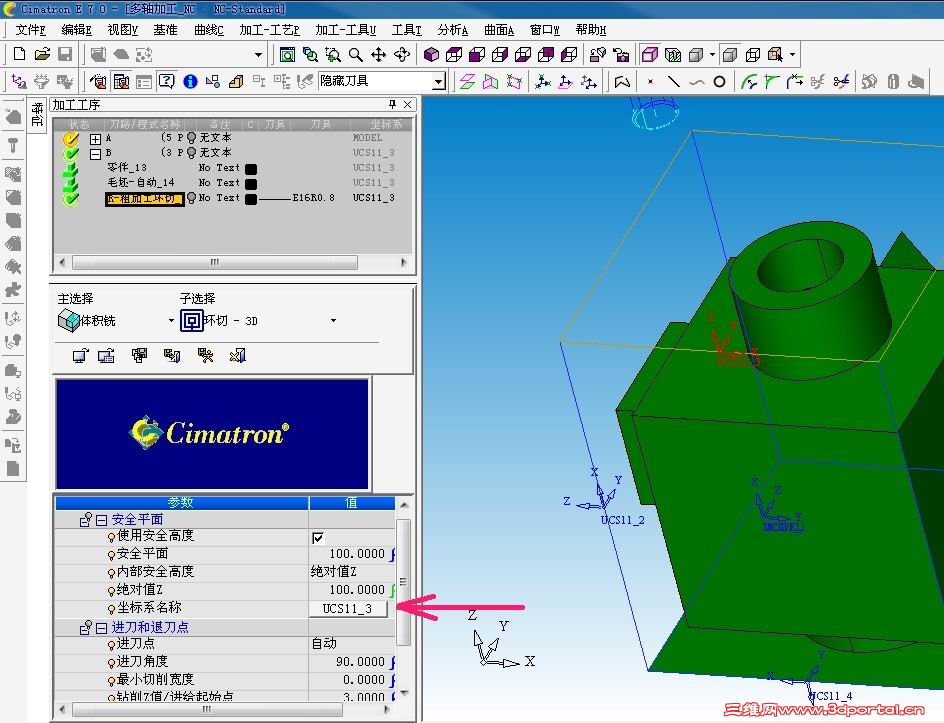The height and width of the screenshot is (723, 944).
Task: Click the tools-crossed icon below 环切 dropdown
Action: [x=205, y=356]
